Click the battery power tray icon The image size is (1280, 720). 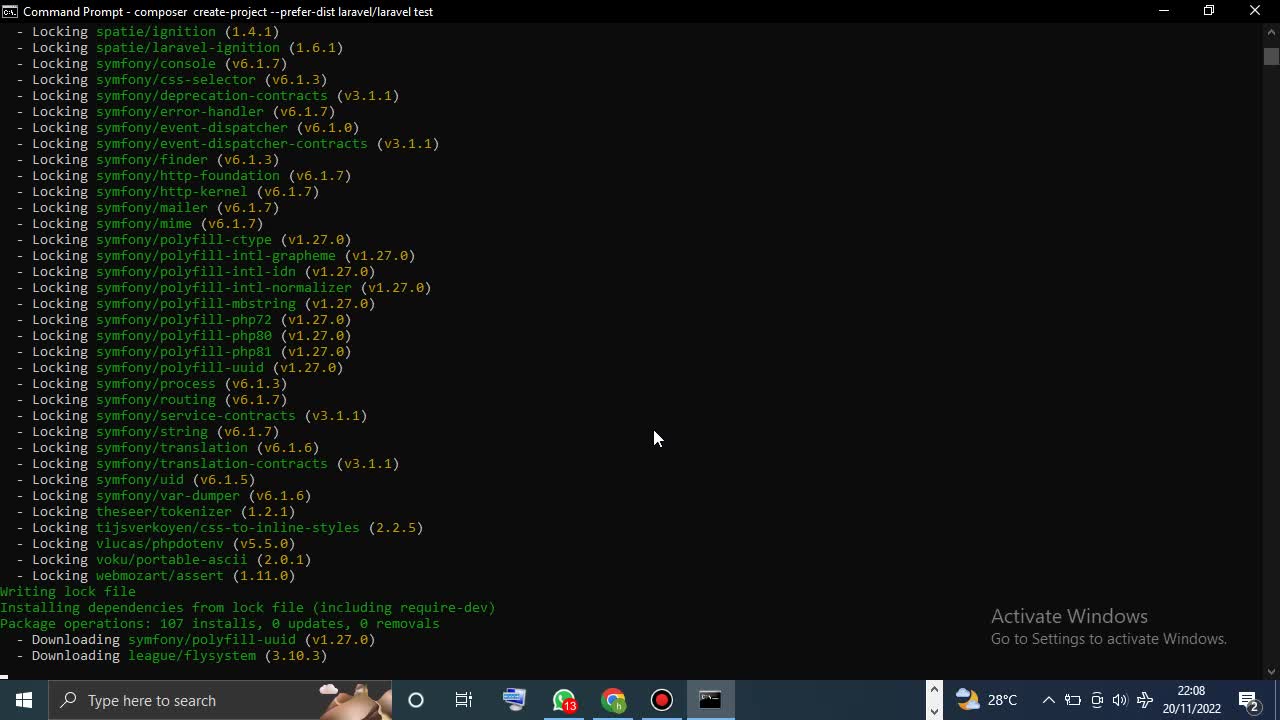(1073, 700)
